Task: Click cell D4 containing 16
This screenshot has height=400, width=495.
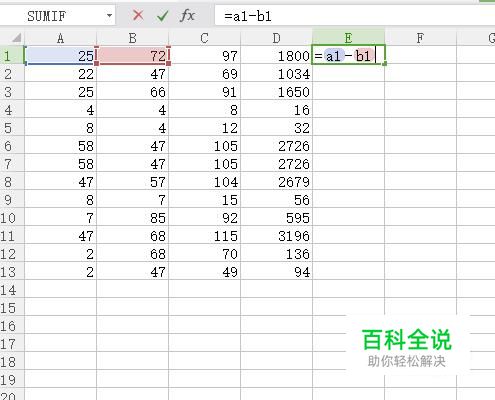Action: tap(276, 109)
